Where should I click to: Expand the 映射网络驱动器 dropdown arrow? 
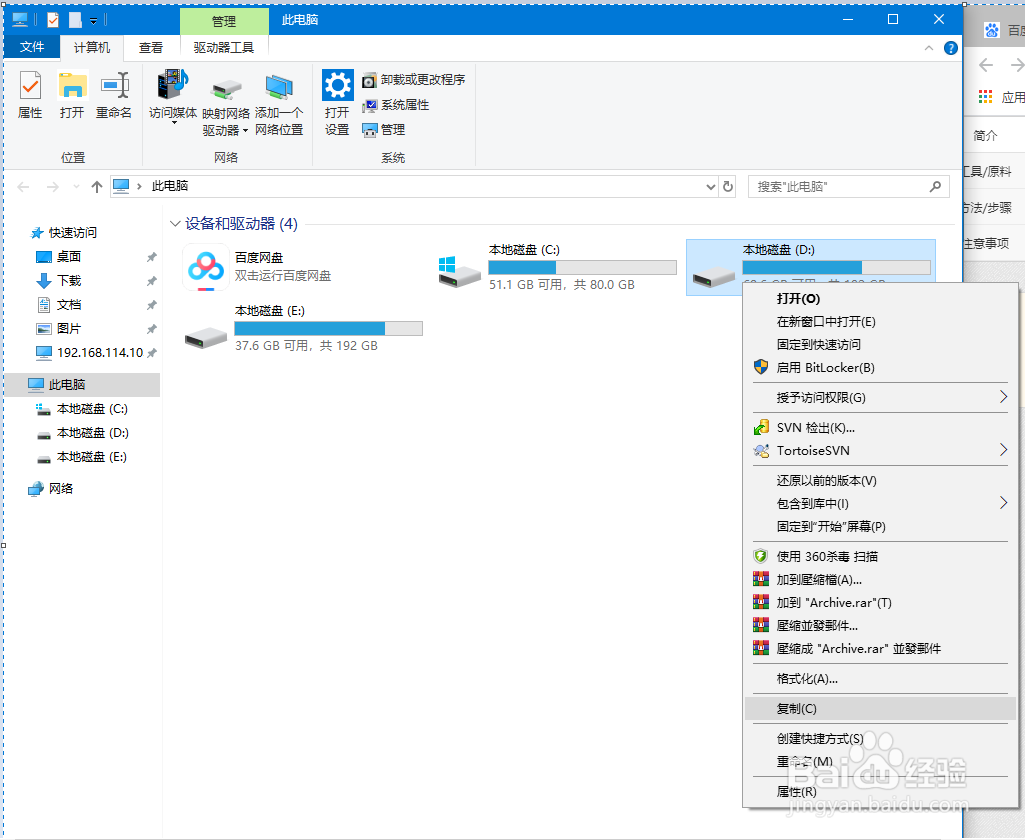click(245, 130)
